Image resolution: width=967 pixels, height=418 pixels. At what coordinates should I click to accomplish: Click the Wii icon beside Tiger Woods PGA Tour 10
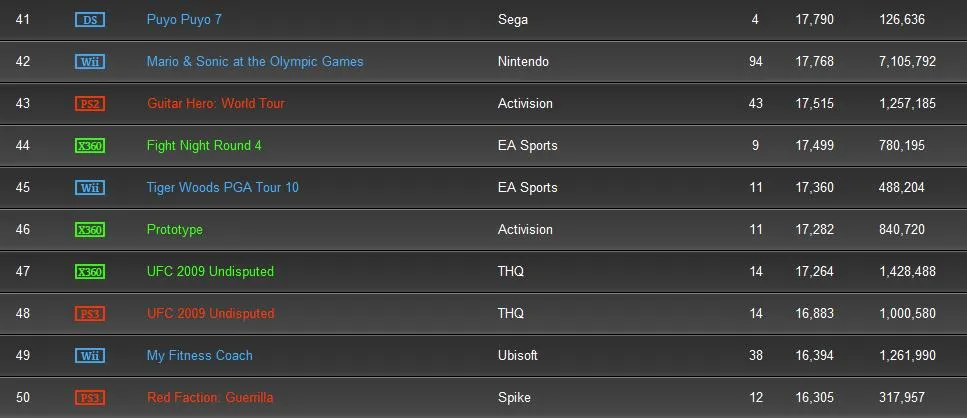(90, 188)
